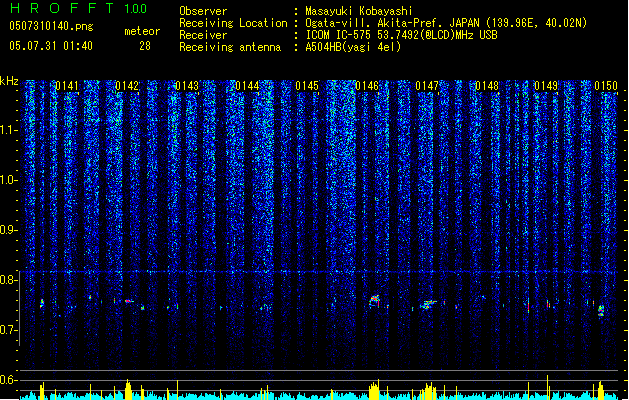Click the antenna value A504HB(yagi 4el)
Viewport: 629px width, 400px height.
pos(353,47)
